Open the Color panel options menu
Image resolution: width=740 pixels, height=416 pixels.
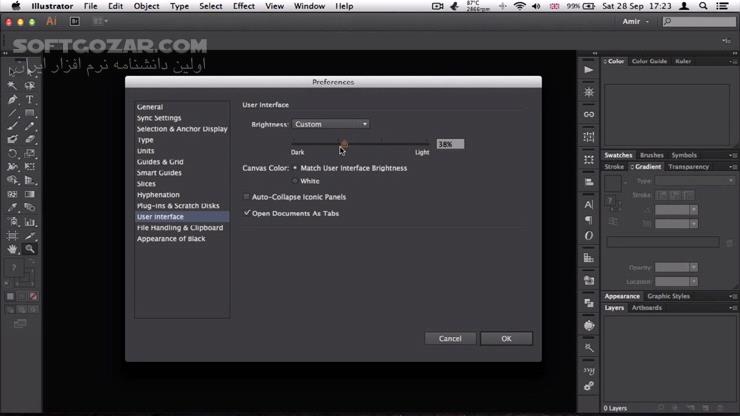point(732,61)
